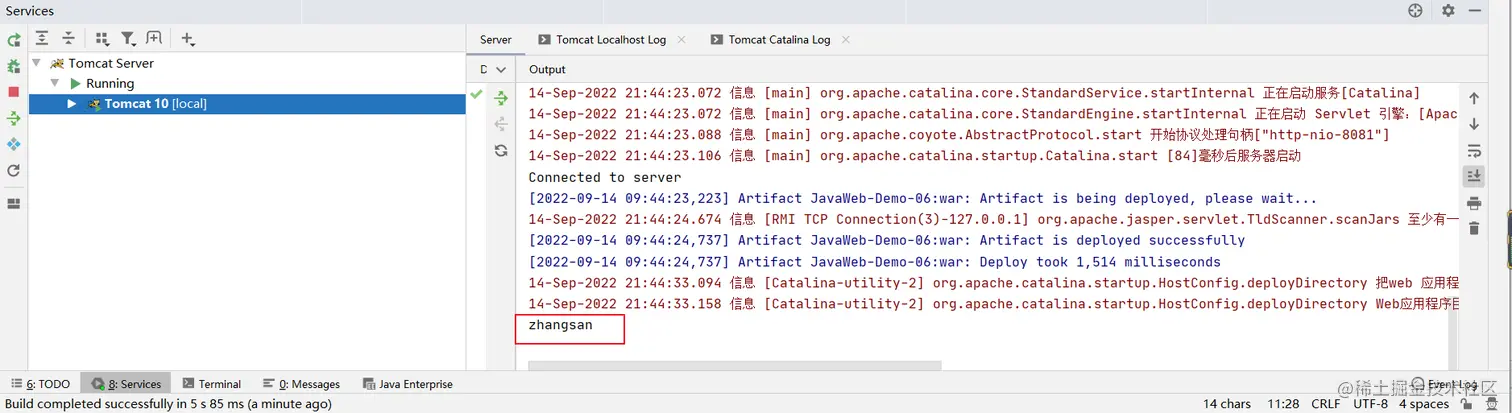This screenshot has height=413, width=1512.
Task: Click the Connected to server line
Action: pyautogui.click(x=605, y=177)
